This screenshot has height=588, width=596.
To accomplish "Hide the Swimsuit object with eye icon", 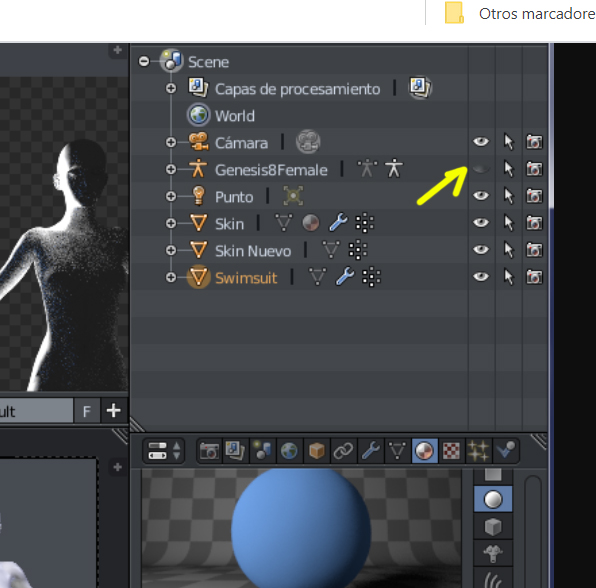I will (481, 277).
